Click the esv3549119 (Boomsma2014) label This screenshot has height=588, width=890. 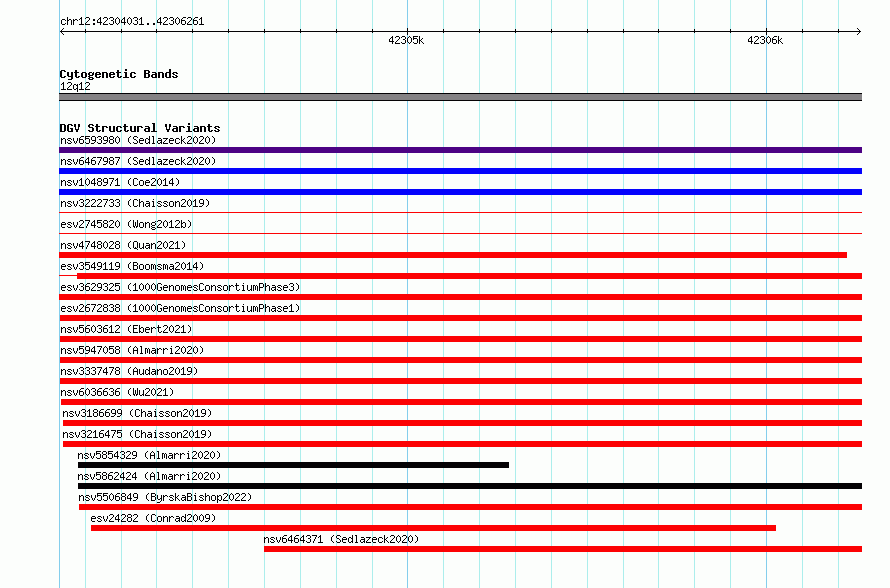[x=132, y=266]
